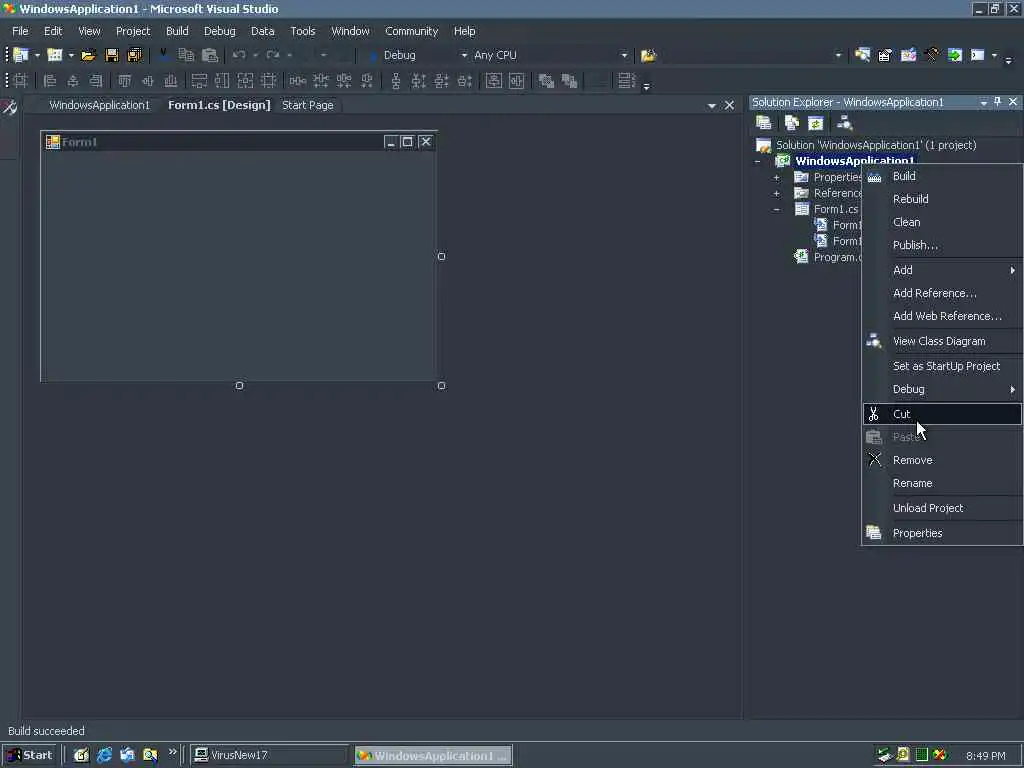Click the Align Tops layout icon
1024x768 pixels.
(x=124, y=81)
